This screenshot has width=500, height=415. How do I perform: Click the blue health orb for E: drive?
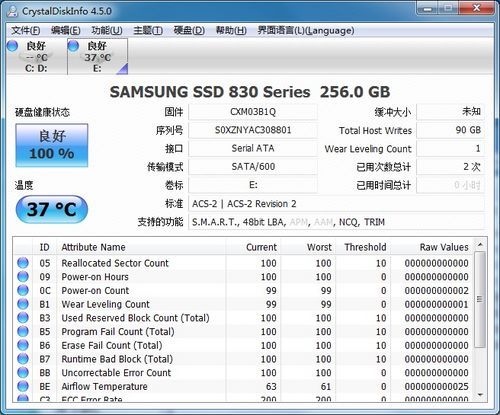coord(73,46)
